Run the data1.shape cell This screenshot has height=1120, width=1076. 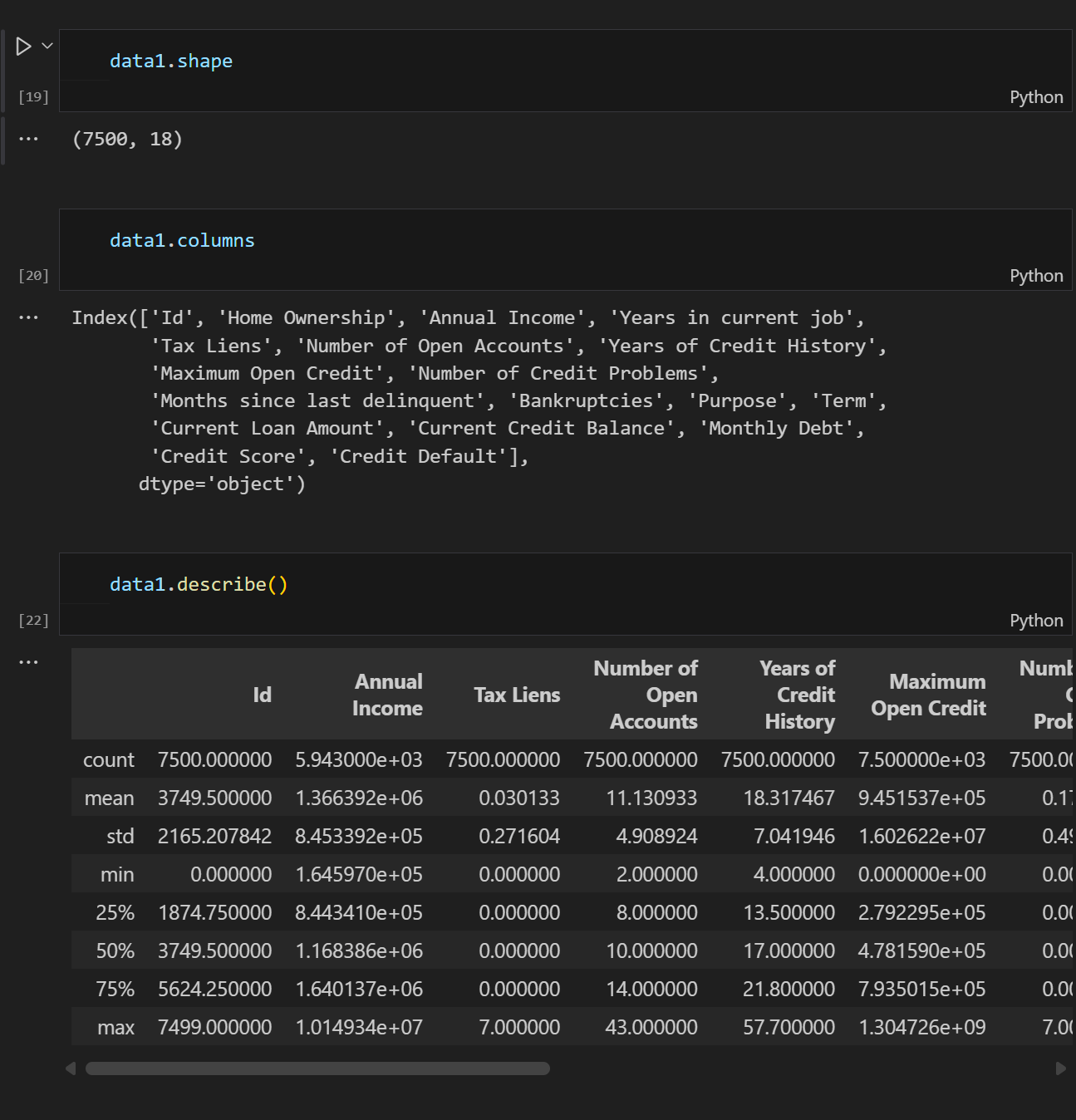24,47
